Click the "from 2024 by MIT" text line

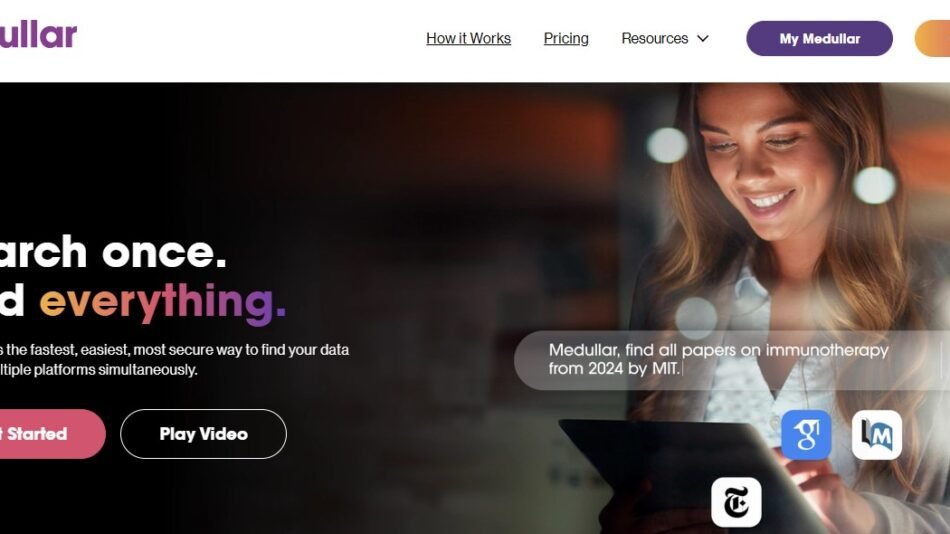[614, 369]
